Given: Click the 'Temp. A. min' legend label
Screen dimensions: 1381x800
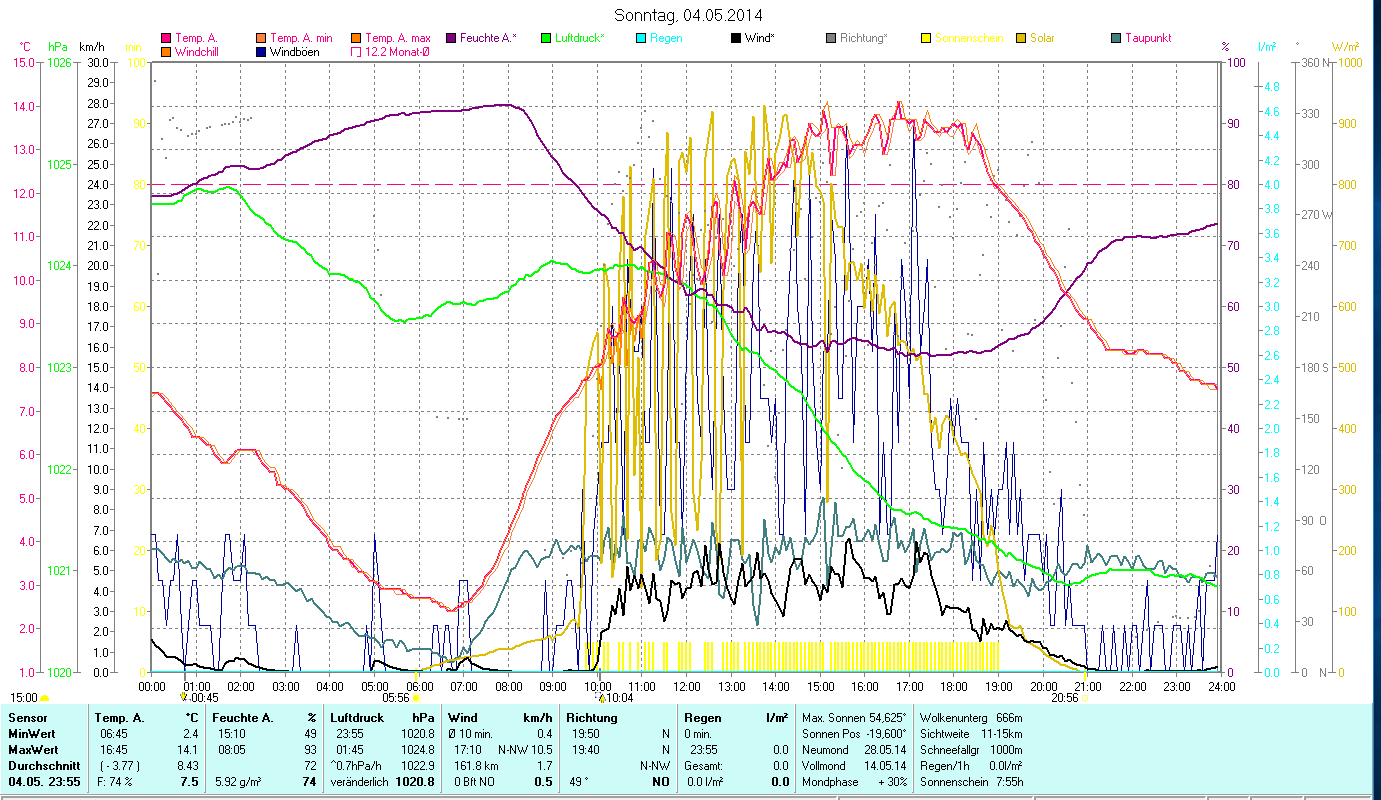Looking at the screenshot, I should (x=303, y=38).
